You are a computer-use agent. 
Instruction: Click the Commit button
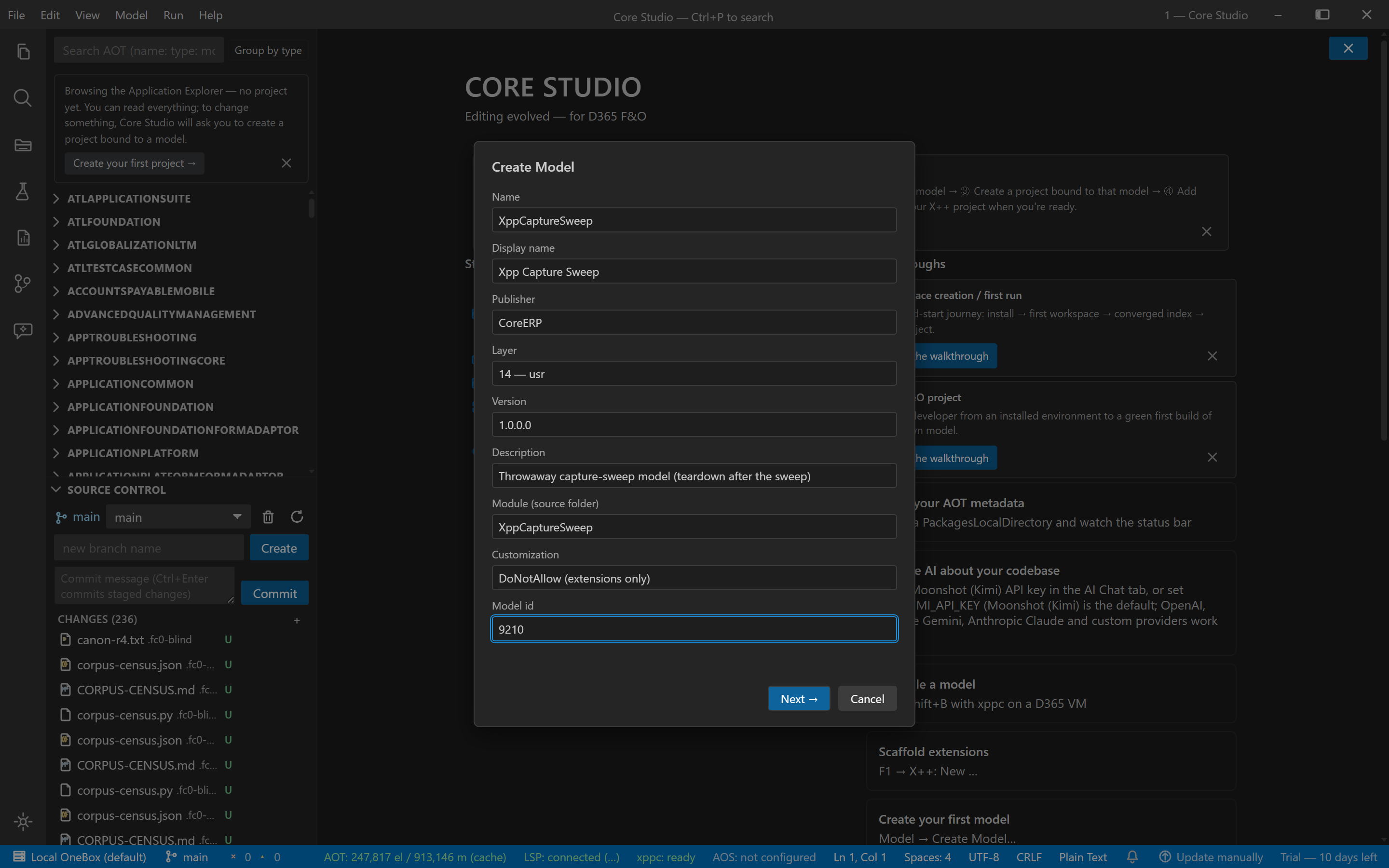tap(275, 593)
